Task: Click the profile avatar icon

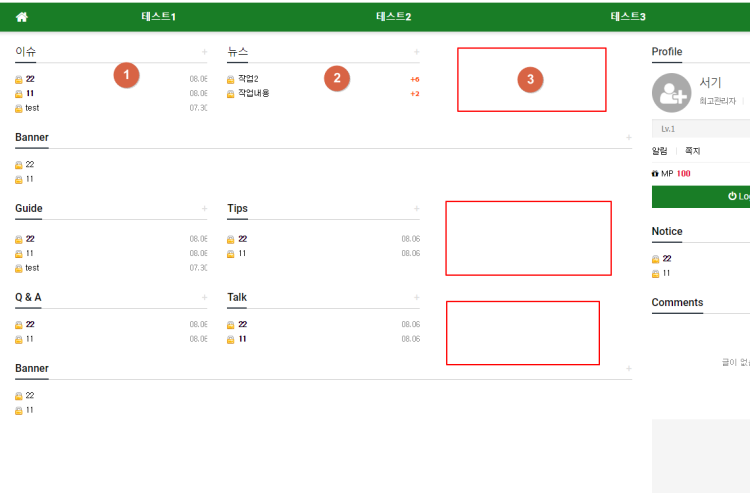Action: (x=671, y=92)
